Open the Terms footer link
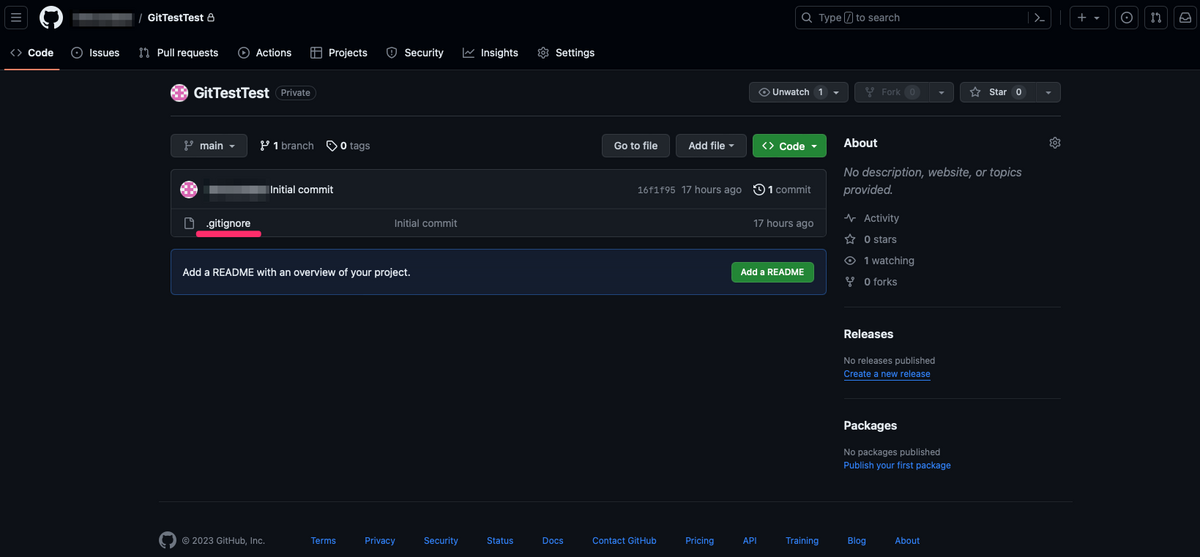 323,541
